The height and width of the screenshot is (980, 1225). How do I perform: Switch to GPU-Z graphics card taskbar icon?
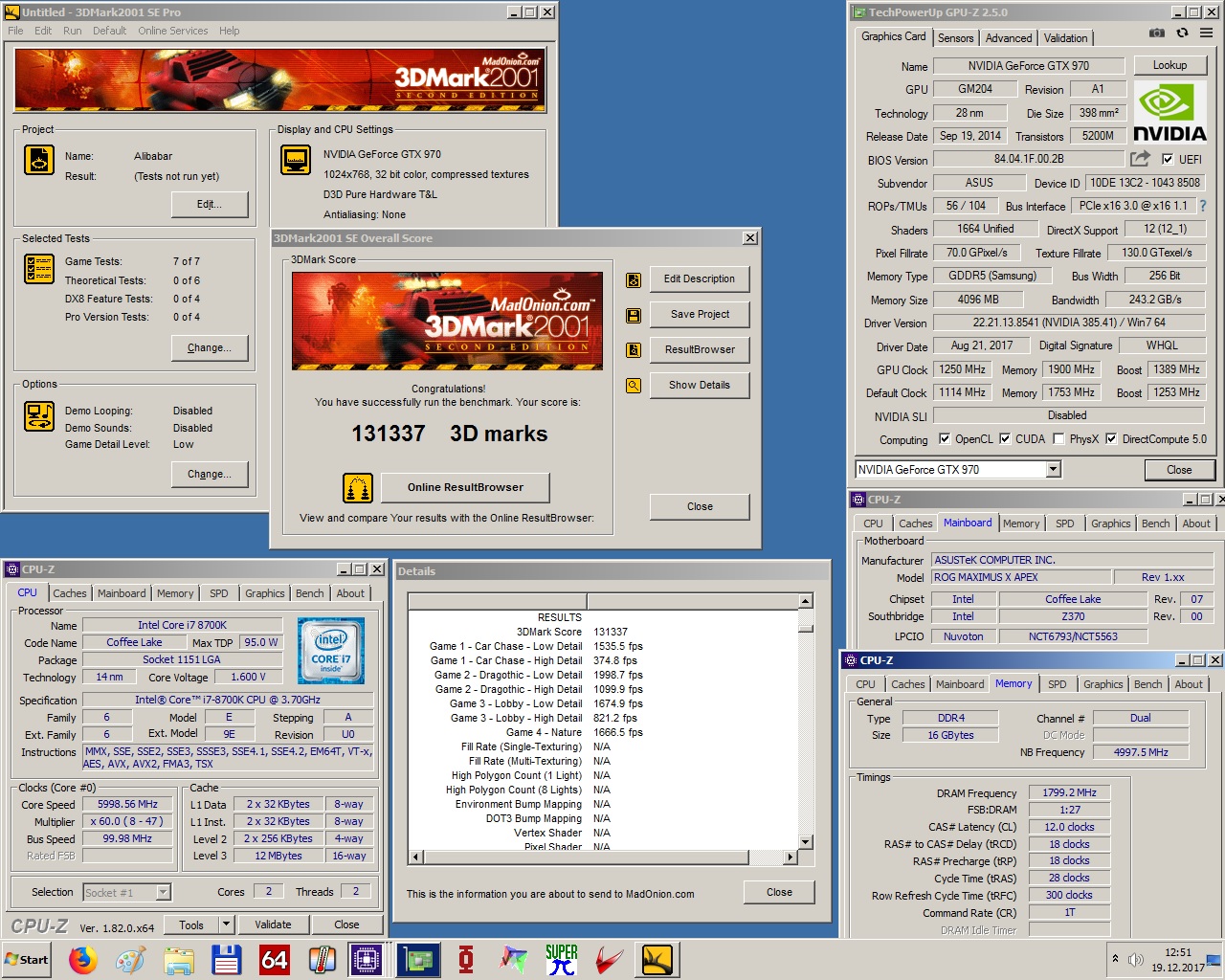(x=418, y=959)
